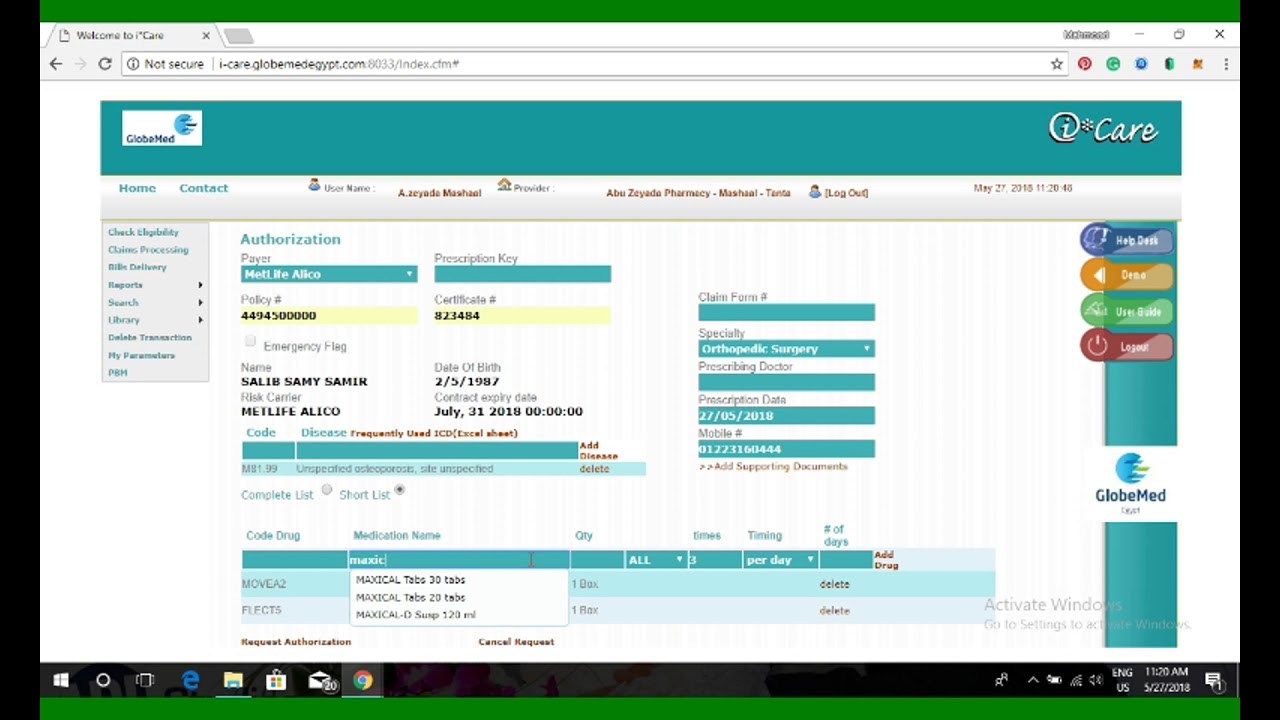Click the Medication Name field containing maxic

[x=458, y=560]
